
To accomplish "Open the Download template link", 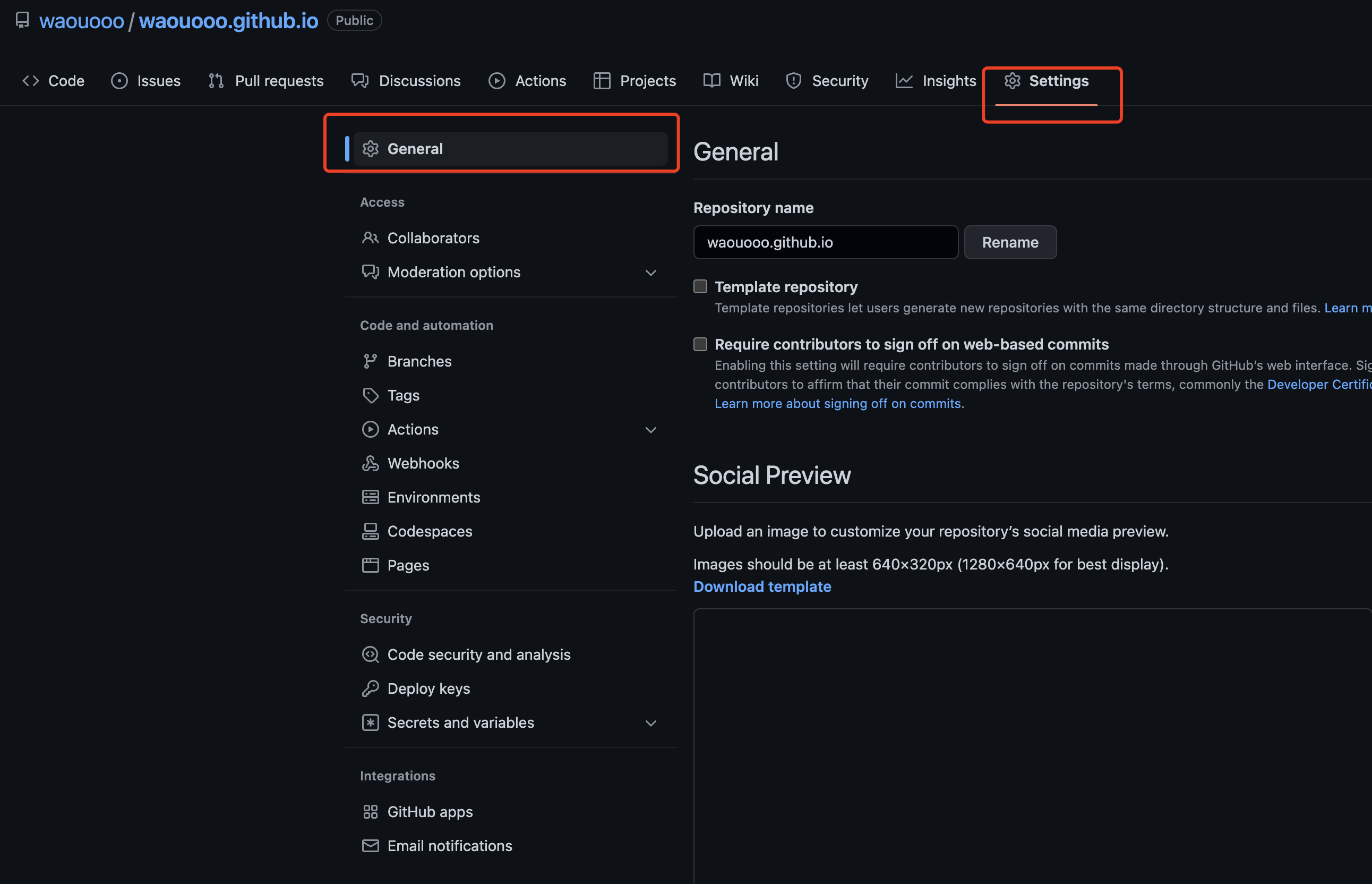I will (x=762, y=586).
